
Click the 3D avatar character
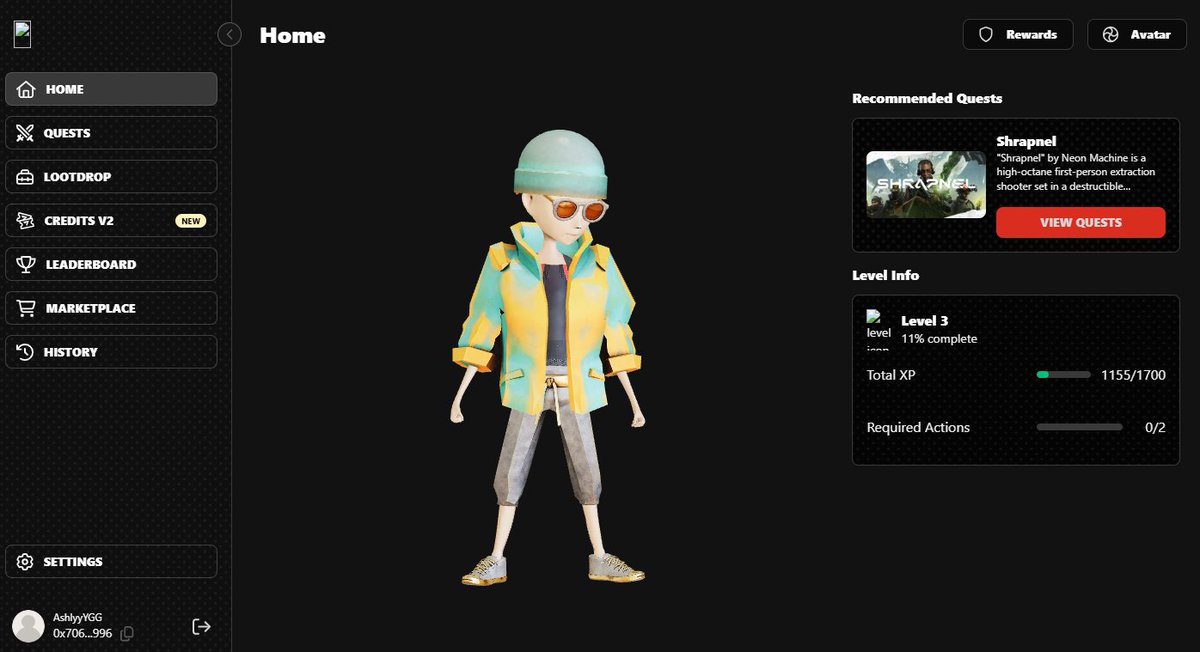tap(549, 357)
